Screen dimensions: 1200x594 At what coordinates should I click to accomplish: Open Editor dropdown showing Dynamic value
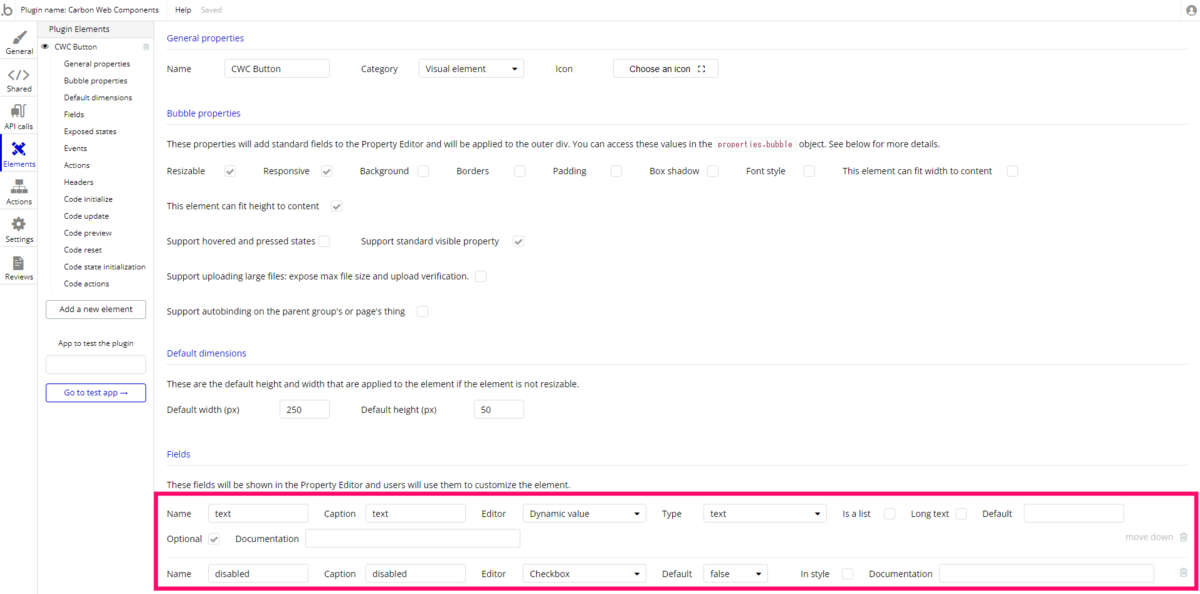coord(585,513)
